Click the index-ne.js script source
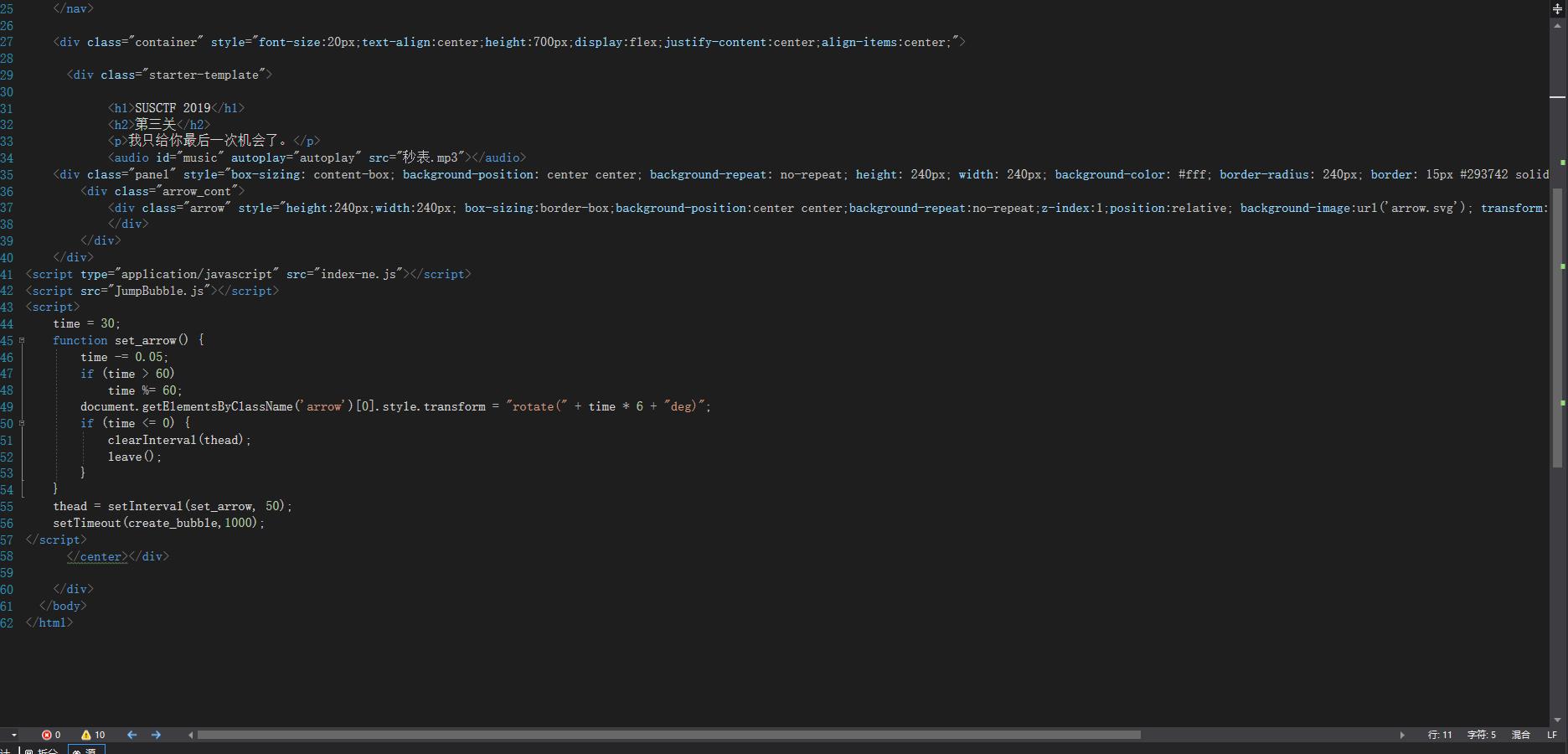This screenshot has height=754, width=1568. pos(358,274)
